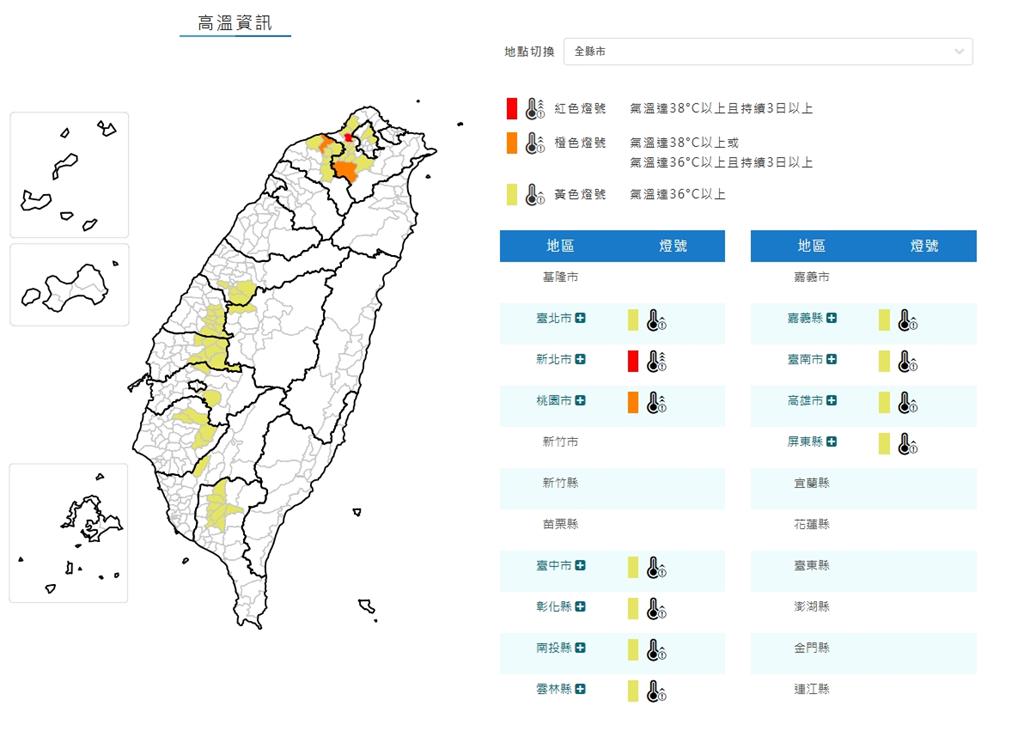Click the 連江縣 table row text
Viewport: 1024px width, 743px height.
[x=812, y=689]
